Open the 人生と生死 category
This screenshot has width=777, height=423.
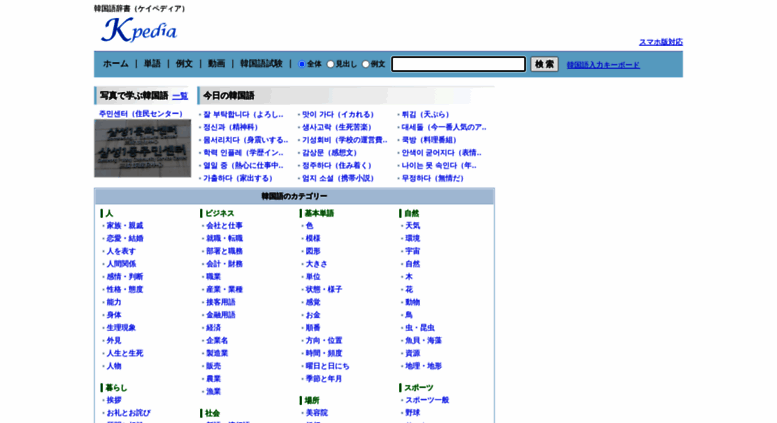125,354
